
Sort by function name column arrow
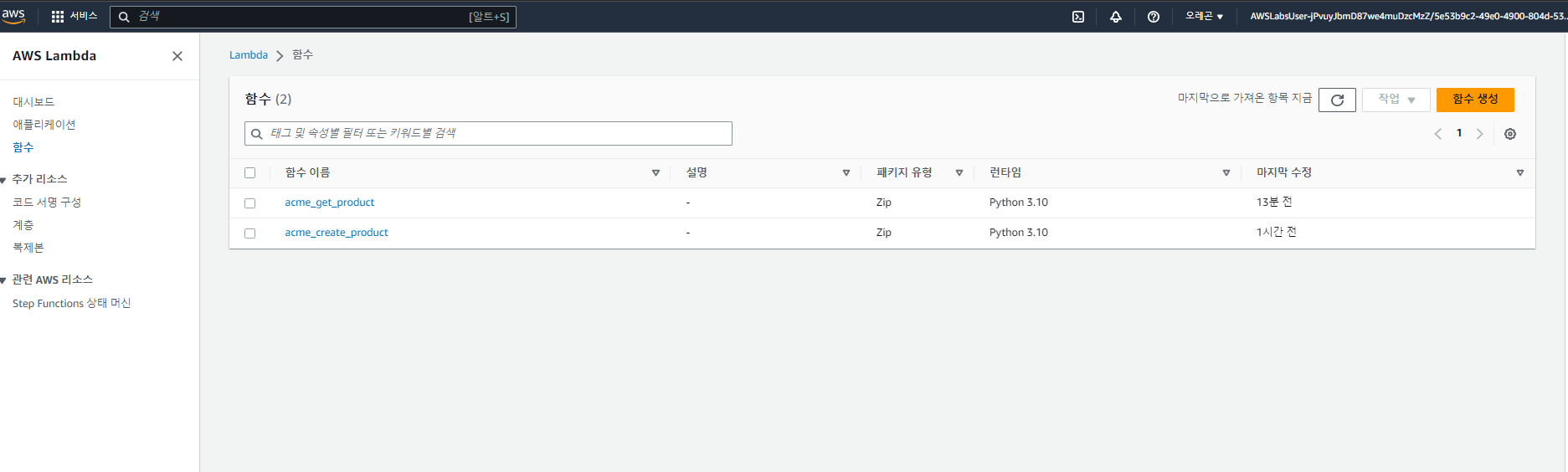(x=655, y=173)
